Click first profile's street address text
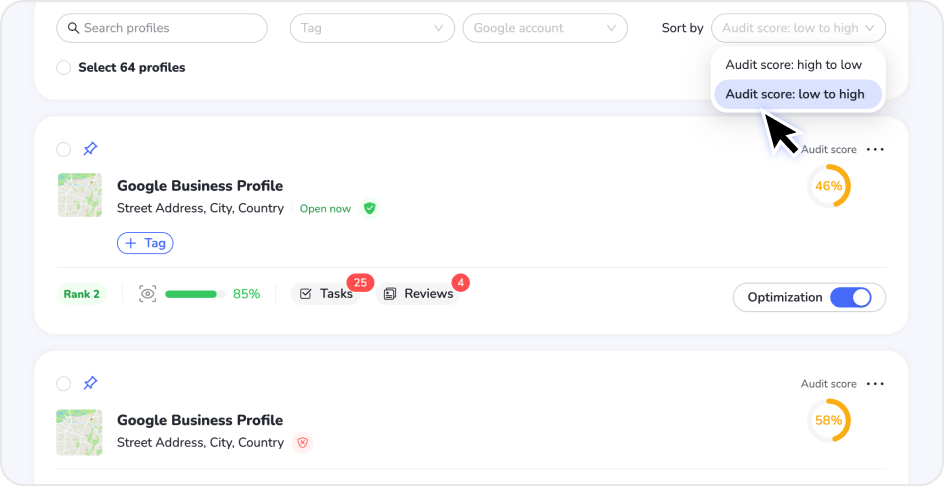 [200, 208]
